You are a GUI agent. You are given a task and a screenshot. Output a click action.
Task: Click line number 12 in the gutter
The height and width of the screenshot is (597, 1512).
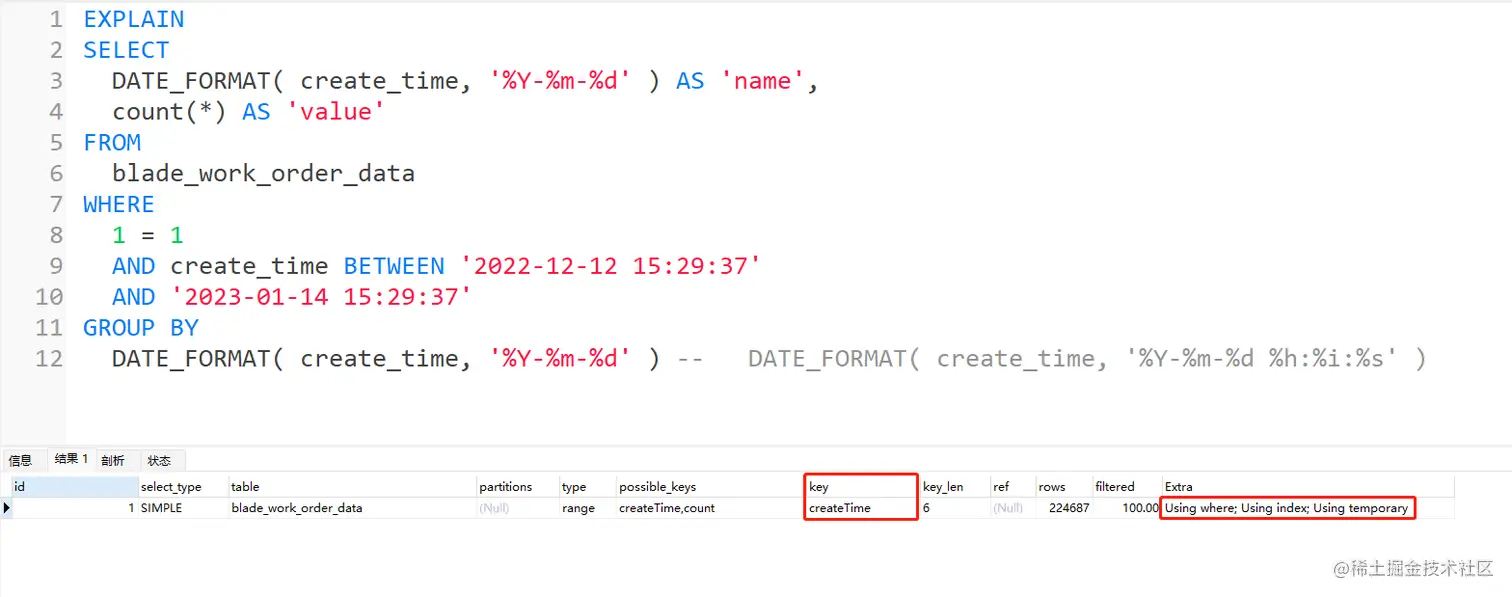coord(49,358)
